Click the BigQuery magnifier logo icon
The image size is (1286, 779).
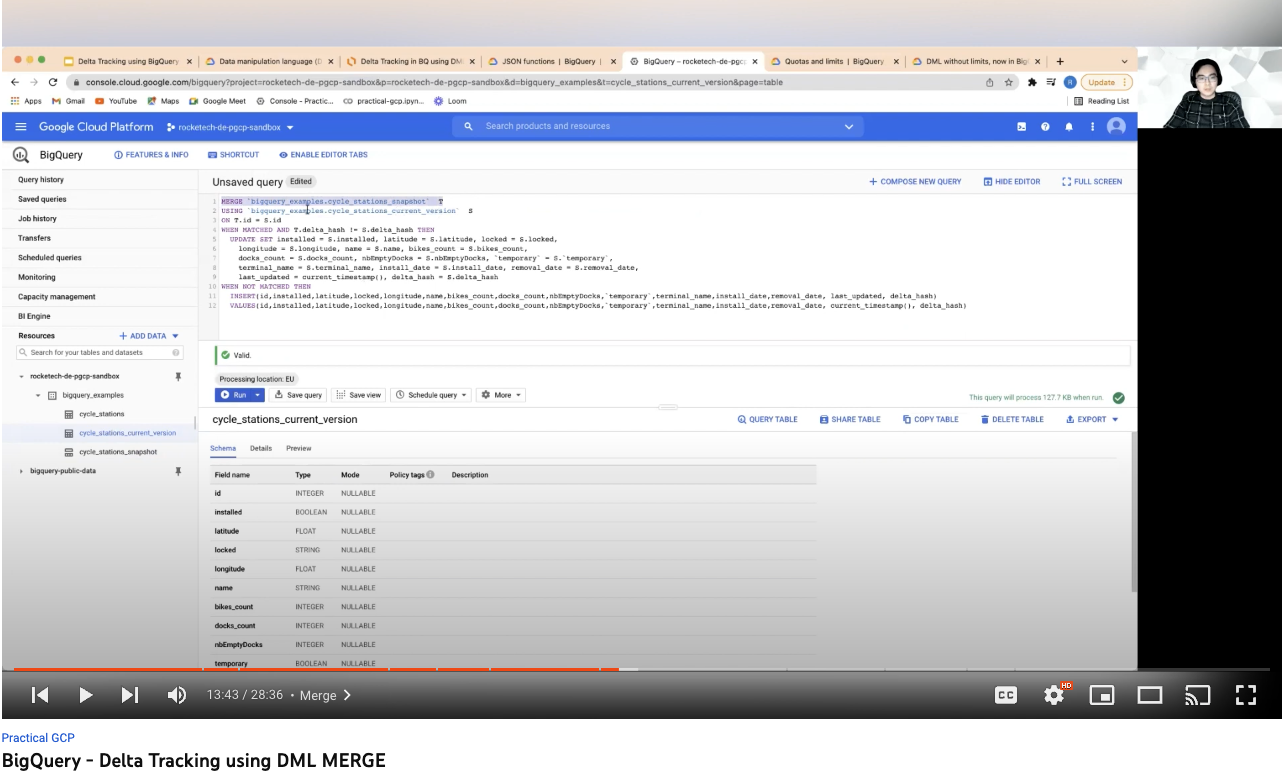coord(21,155)
